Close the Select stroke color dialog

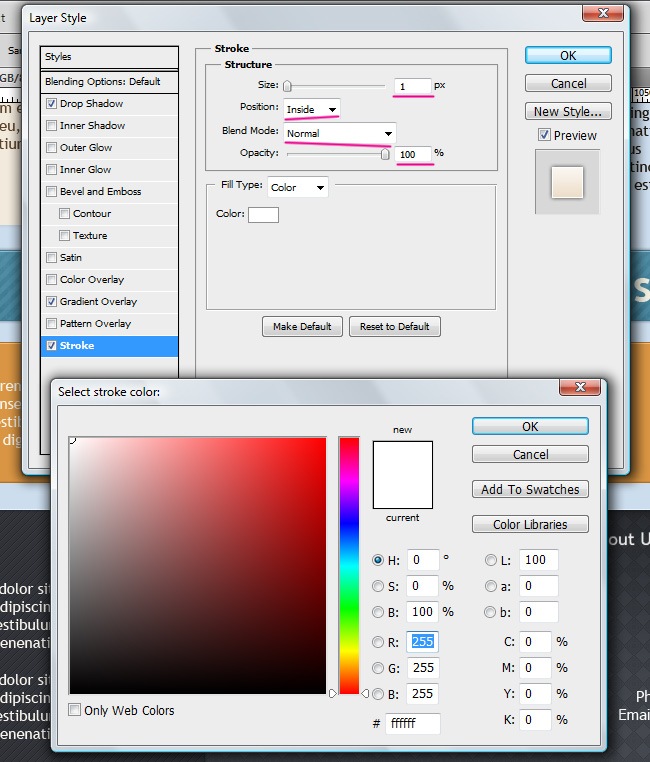click(x=580, y=388)
